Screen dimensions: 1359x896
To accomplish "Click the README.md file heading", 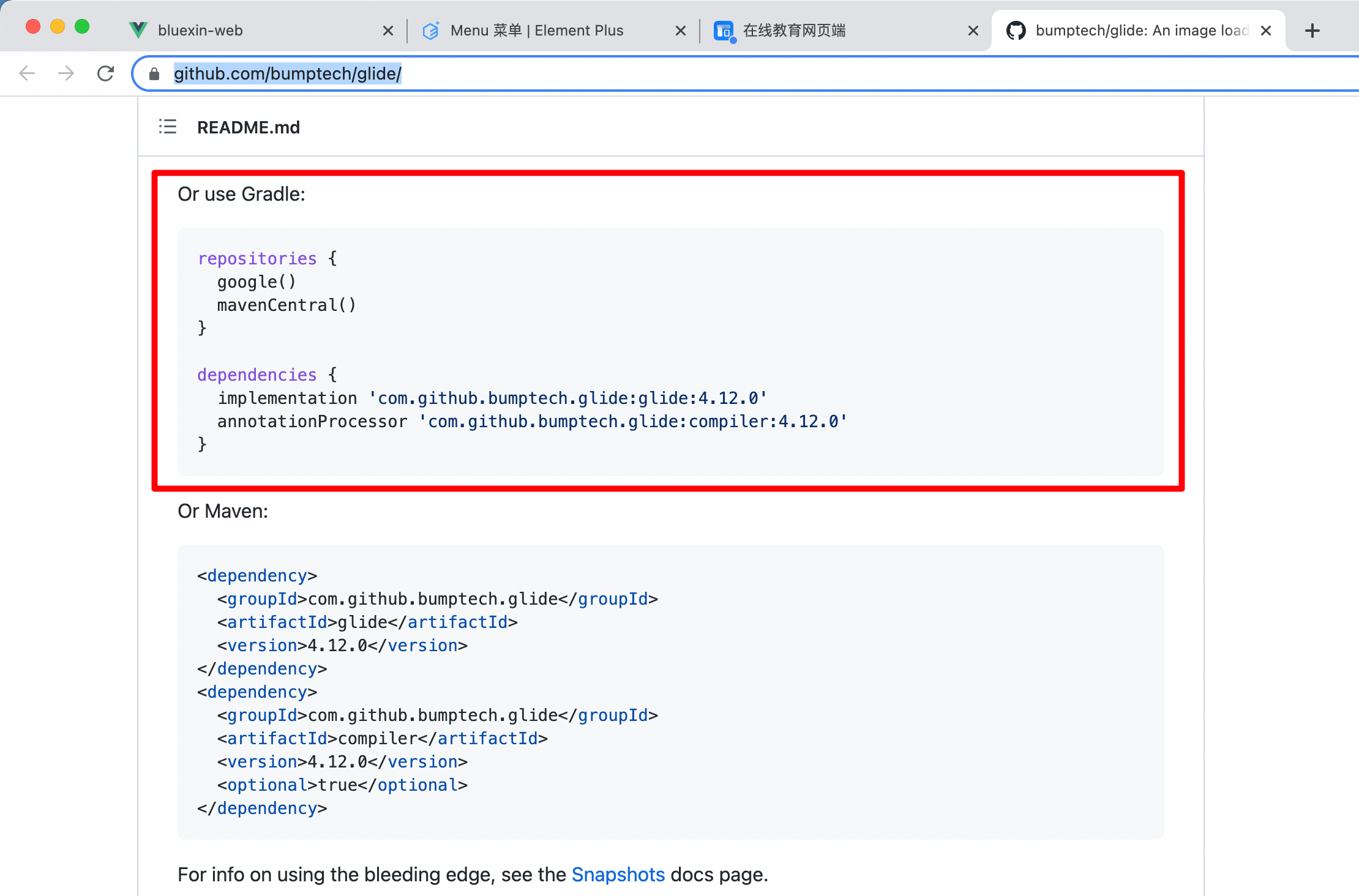I will tap(249, 127).
